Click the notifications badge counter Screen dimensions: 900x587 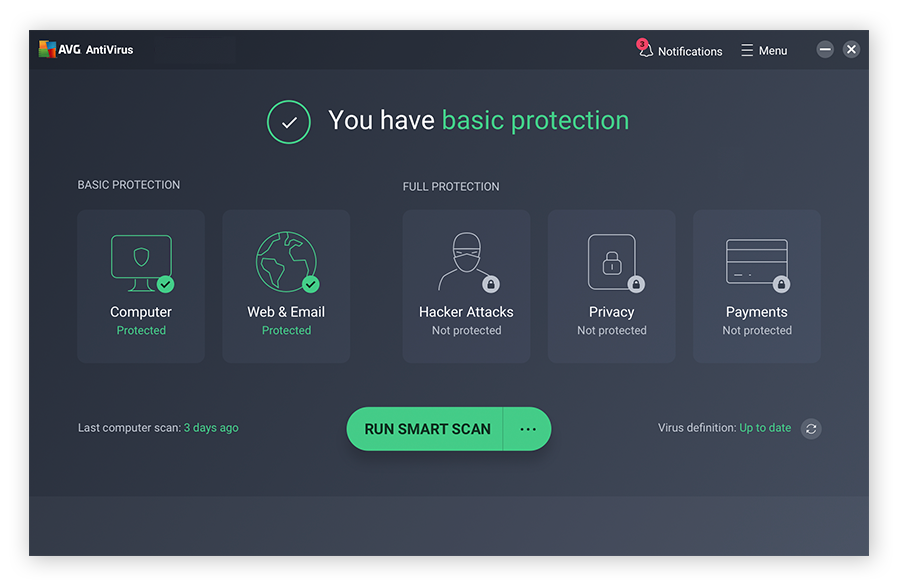point(641,43)
